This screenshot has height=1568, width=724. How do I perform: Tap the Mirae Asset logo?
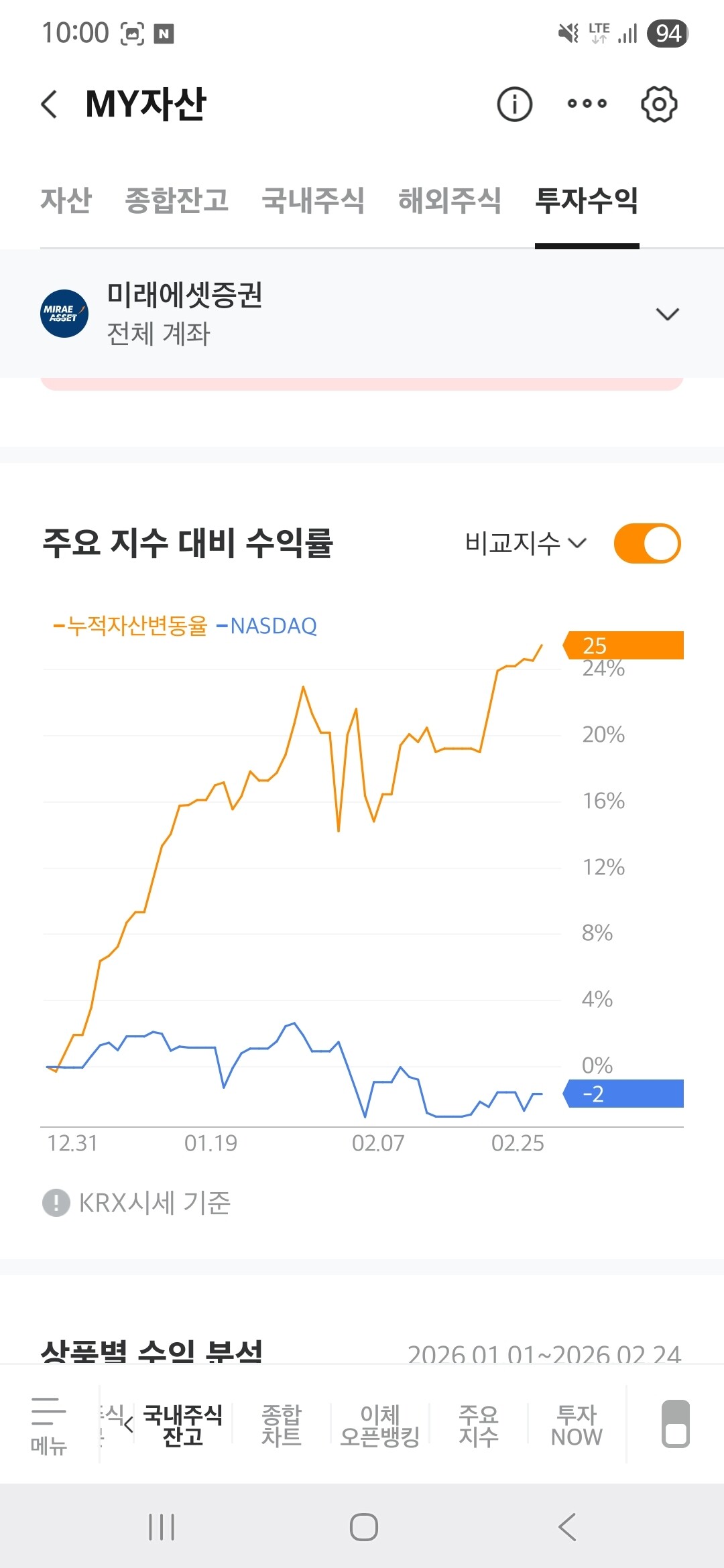[64, 314]
